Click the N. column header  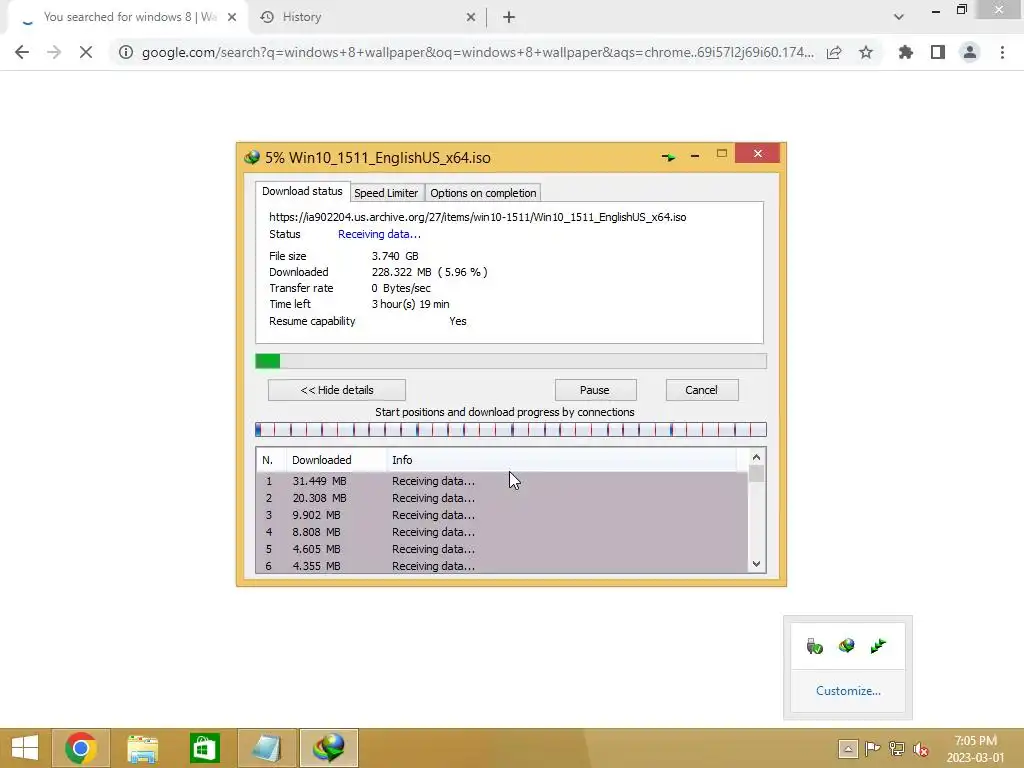tap(271, 460)
